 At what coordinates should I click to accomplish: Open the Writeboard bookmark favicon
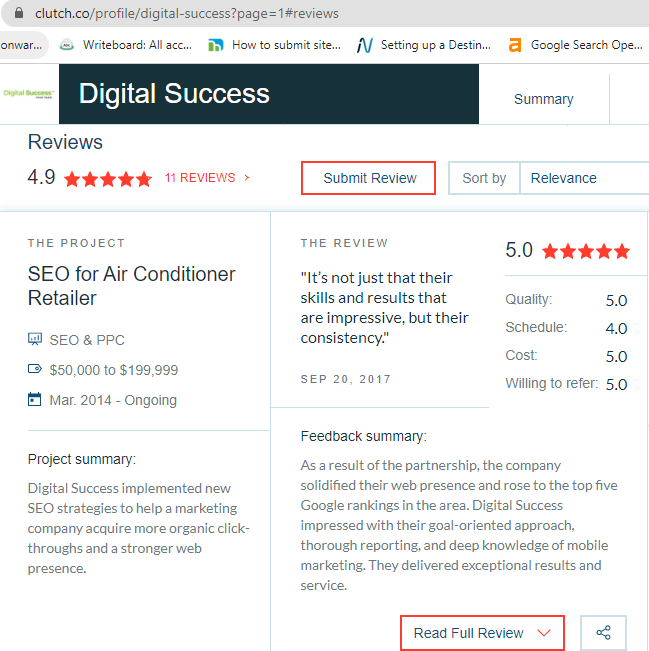click(66, 45)
